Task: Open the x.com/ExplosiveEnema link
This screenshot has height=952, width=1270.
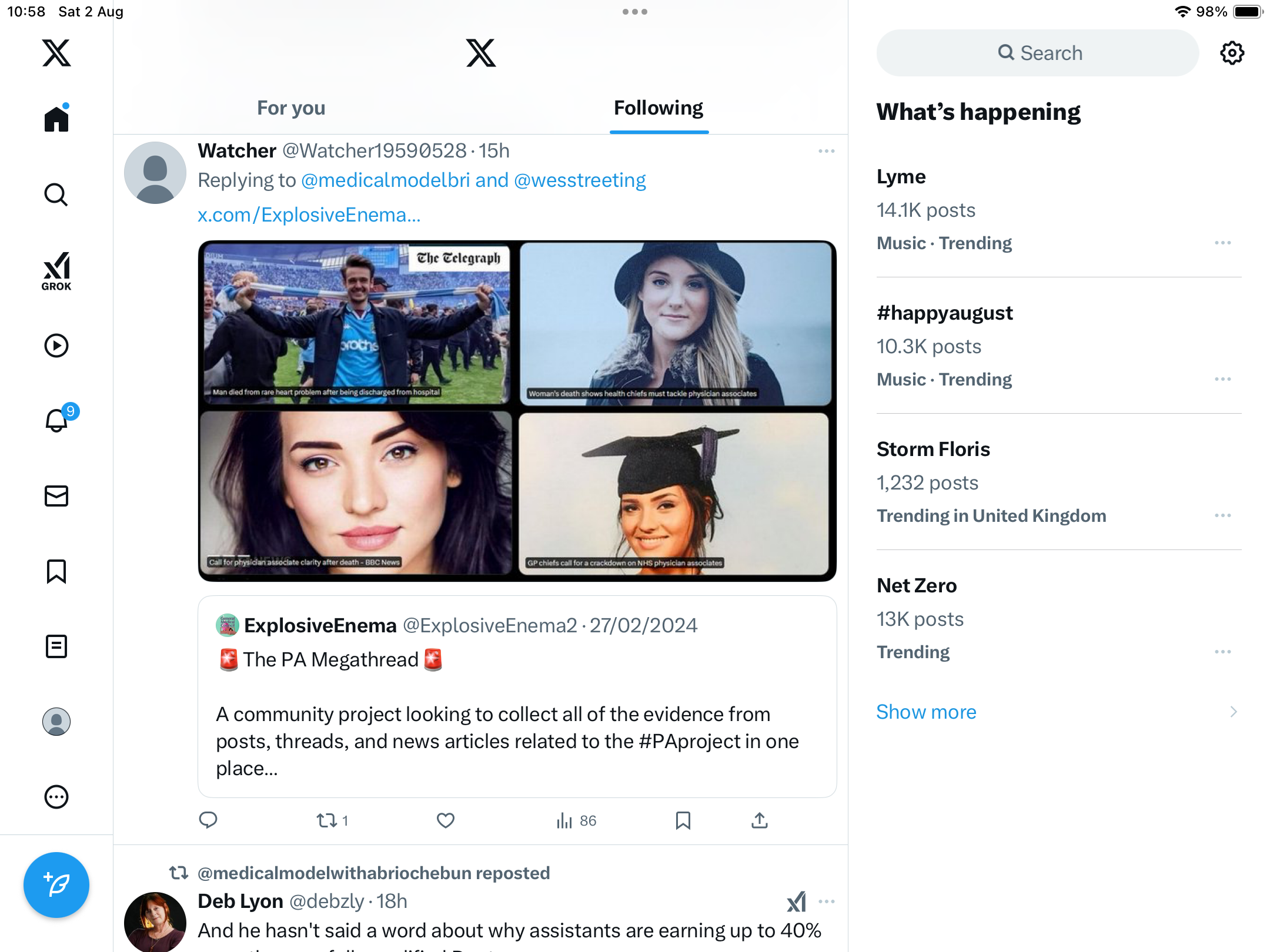Action: click(x=309, y=215)
